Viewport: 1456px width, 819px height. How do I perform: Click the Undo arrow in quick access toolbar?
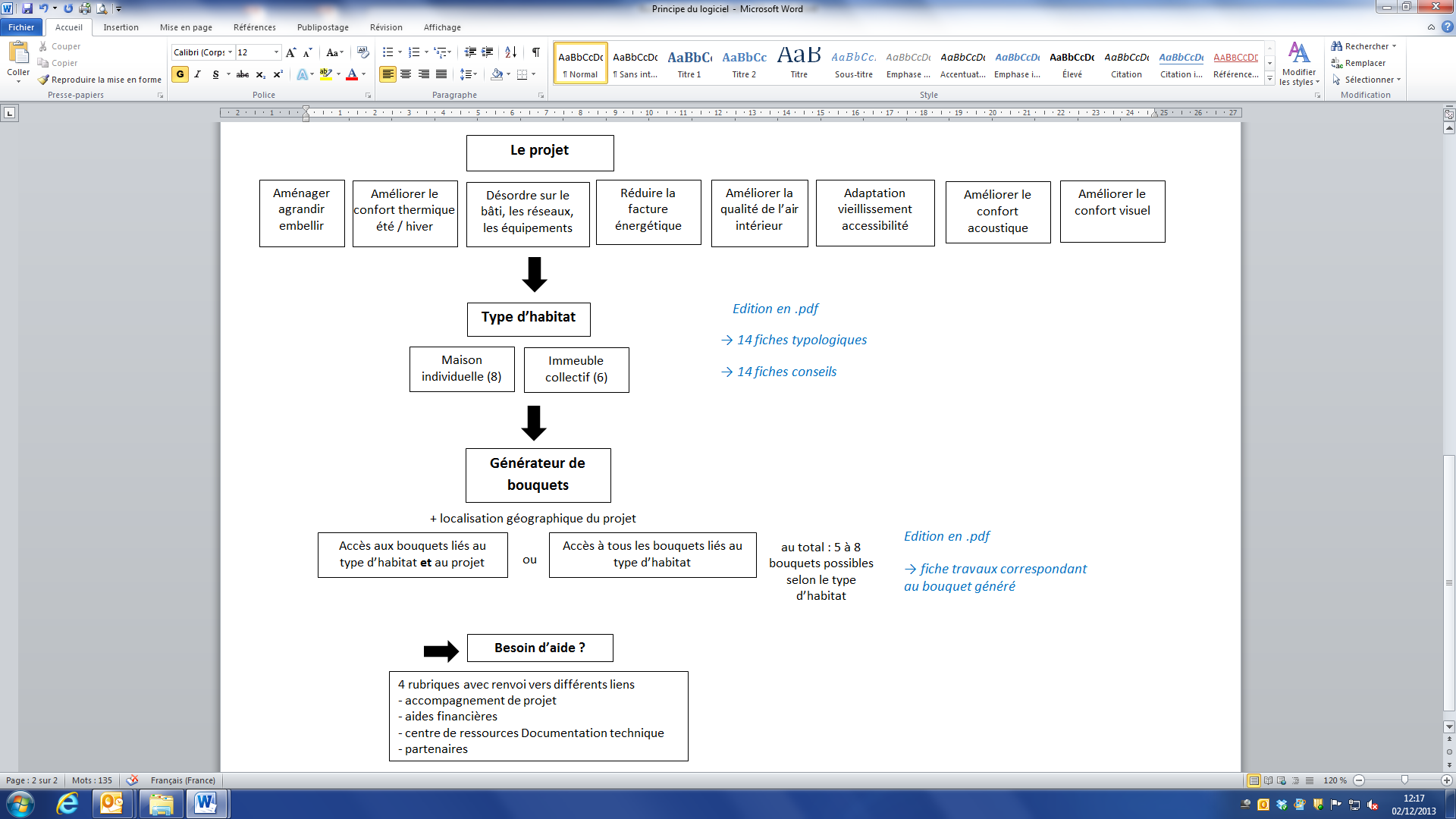coord(43,8)
